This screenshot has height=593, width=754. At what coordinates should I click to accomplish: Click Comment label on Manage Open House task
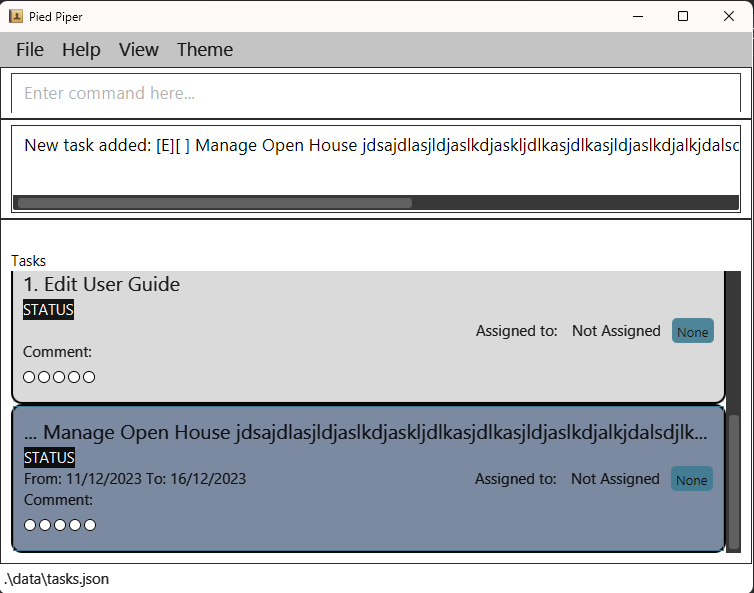tap(58, 500)
